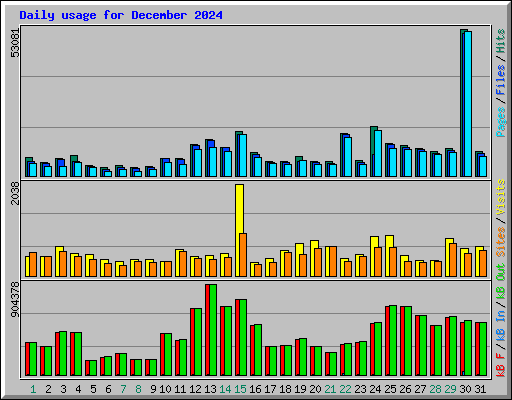Select day 10 on the x-axis
The image size is (512, 400).
(165, 389)
